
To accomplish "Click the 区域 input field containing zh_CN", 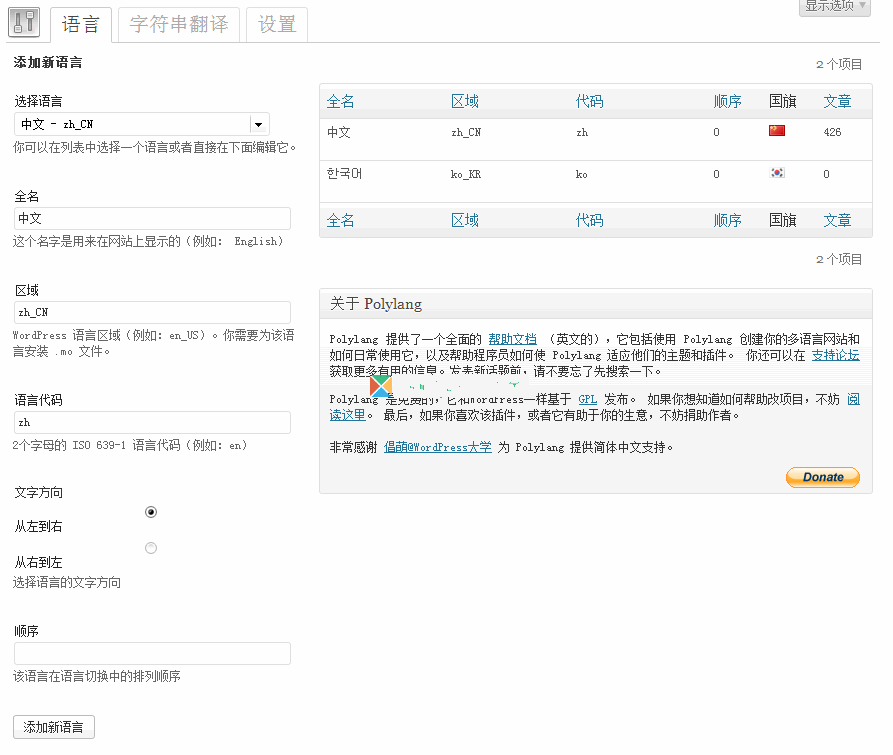I will click(152, 313).
